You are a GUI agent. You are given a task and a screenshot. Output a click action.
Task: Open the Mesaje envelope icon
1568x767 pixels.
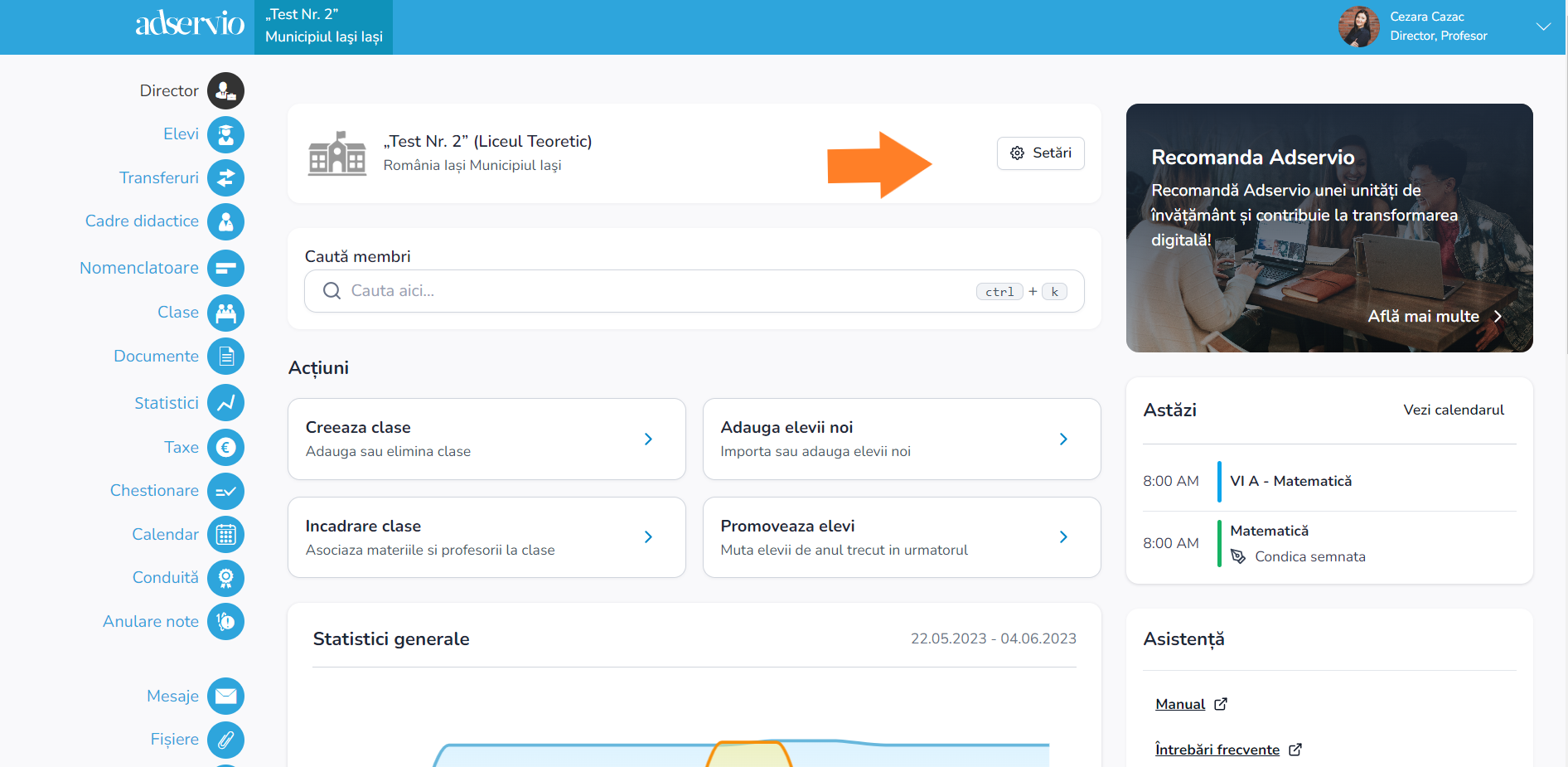click(x=225, y=697)
